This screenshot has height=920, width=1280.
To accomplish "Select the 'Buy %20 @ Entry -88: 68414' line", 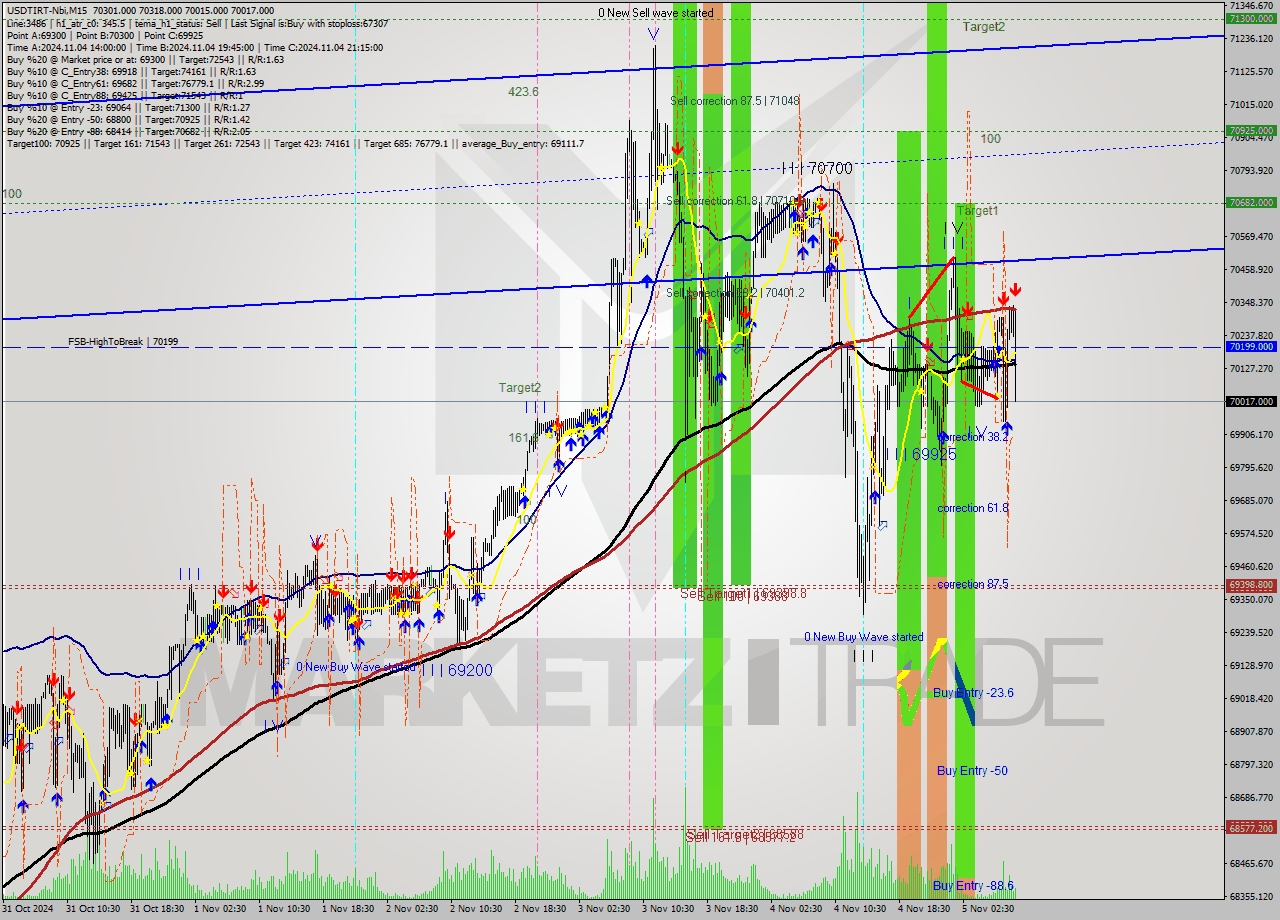I will click(128, 131).
